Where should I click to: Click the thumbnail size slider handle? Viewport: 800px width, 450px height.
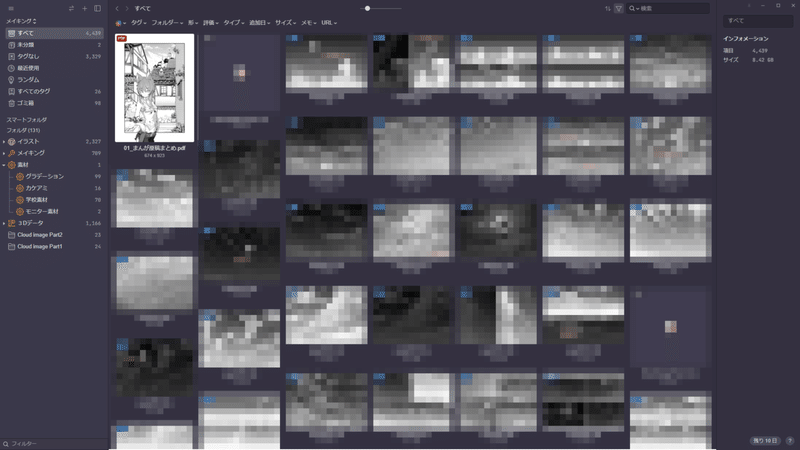[367, 9]
